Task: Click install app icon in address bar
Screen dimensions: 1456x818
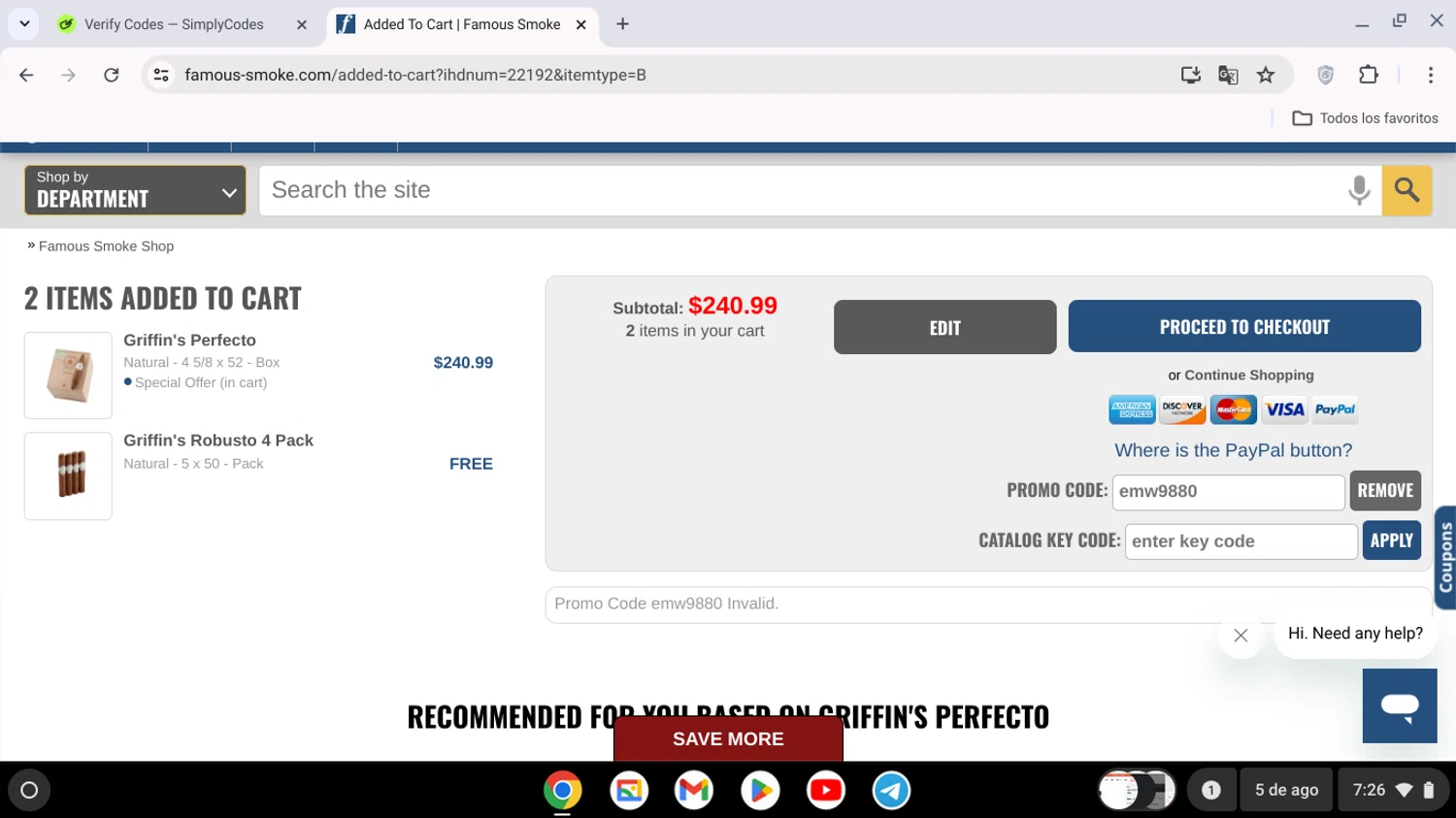Action: [1191, 75]
